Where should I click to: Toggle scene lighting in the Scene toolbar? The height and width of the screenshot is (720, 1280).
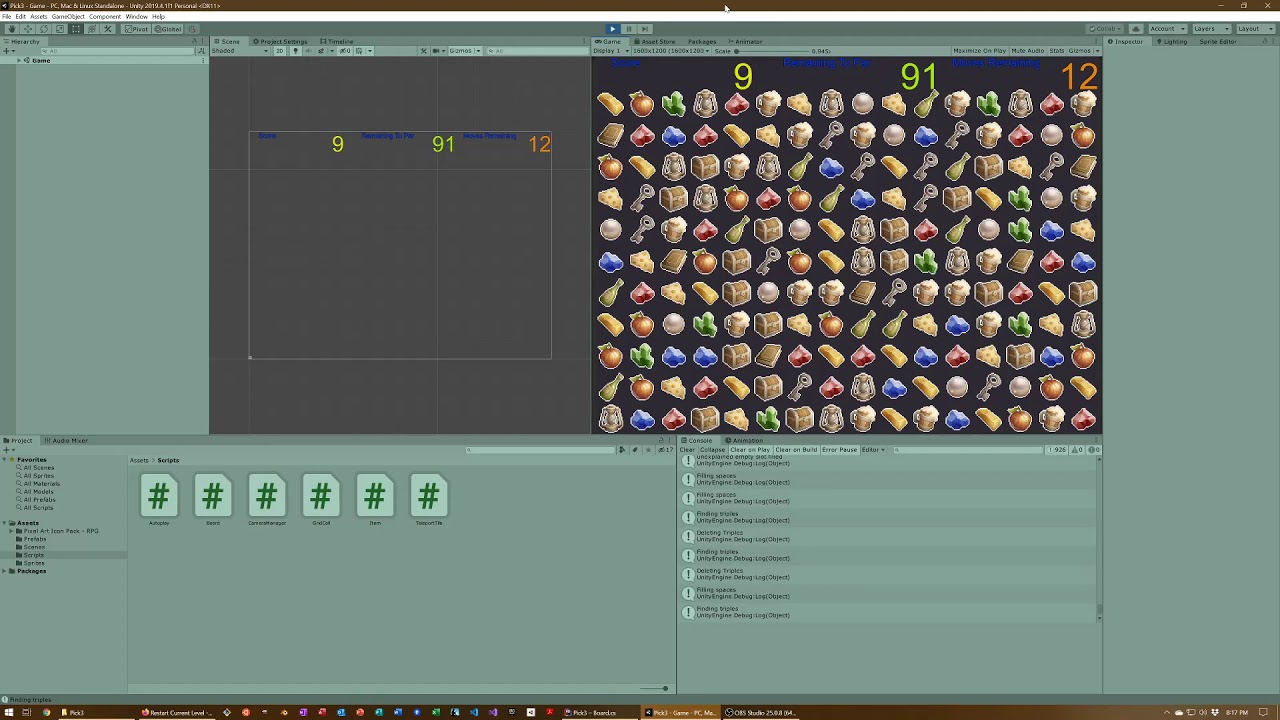pyautogui.click(x=295, y=50)
